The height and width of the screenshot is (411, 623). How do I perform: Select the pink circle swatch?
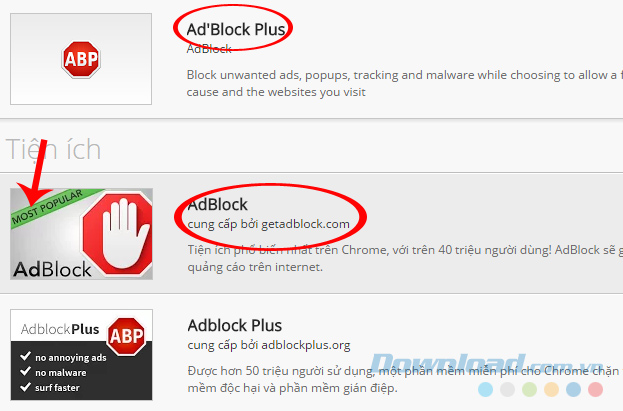coord(595,390)
